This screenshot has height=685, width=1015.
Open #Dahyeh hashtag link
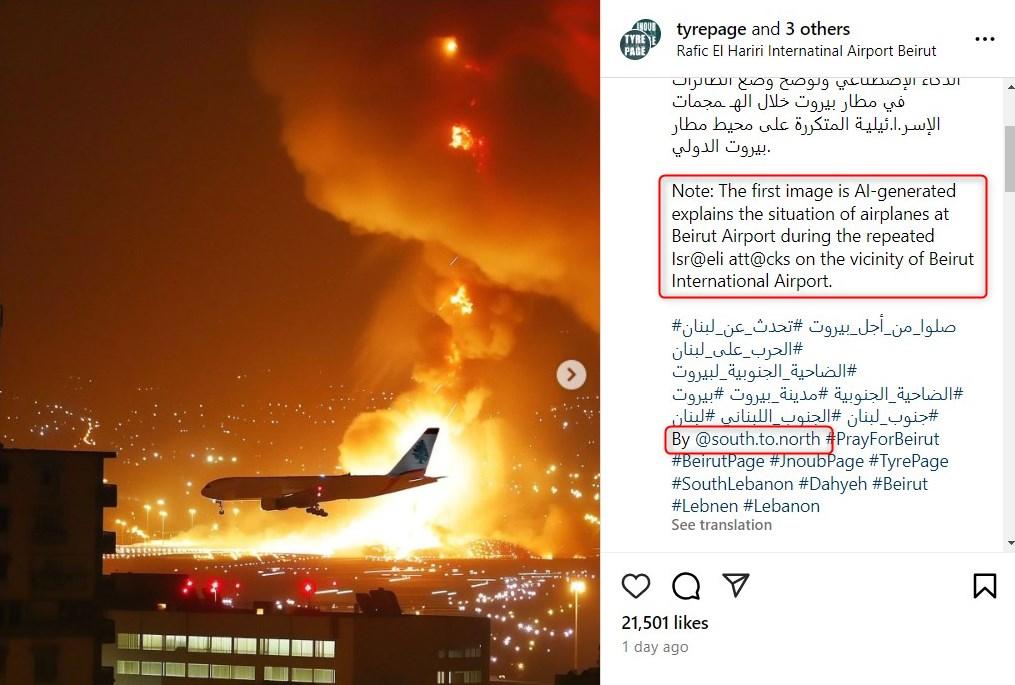[x=832, y=484]
